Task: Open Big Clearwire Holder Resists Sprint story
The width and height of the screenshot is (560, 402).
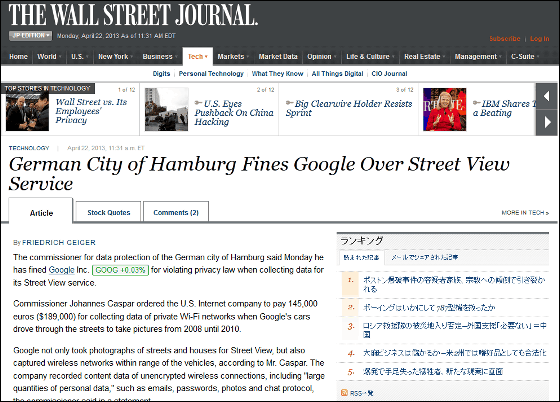Action: 349,108
